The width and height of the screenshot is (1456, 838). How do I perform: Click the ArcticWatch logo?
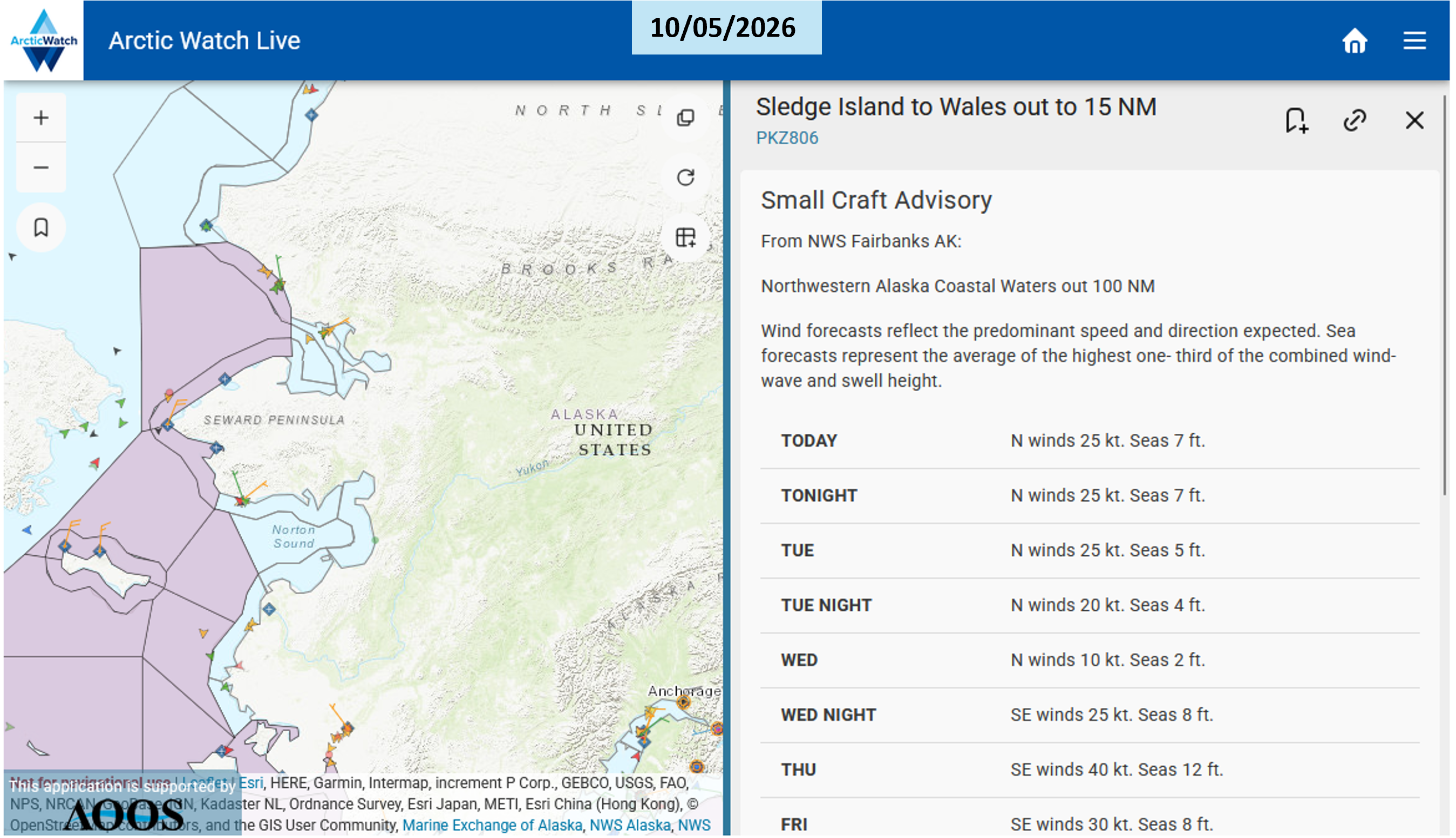click(44, 40)
